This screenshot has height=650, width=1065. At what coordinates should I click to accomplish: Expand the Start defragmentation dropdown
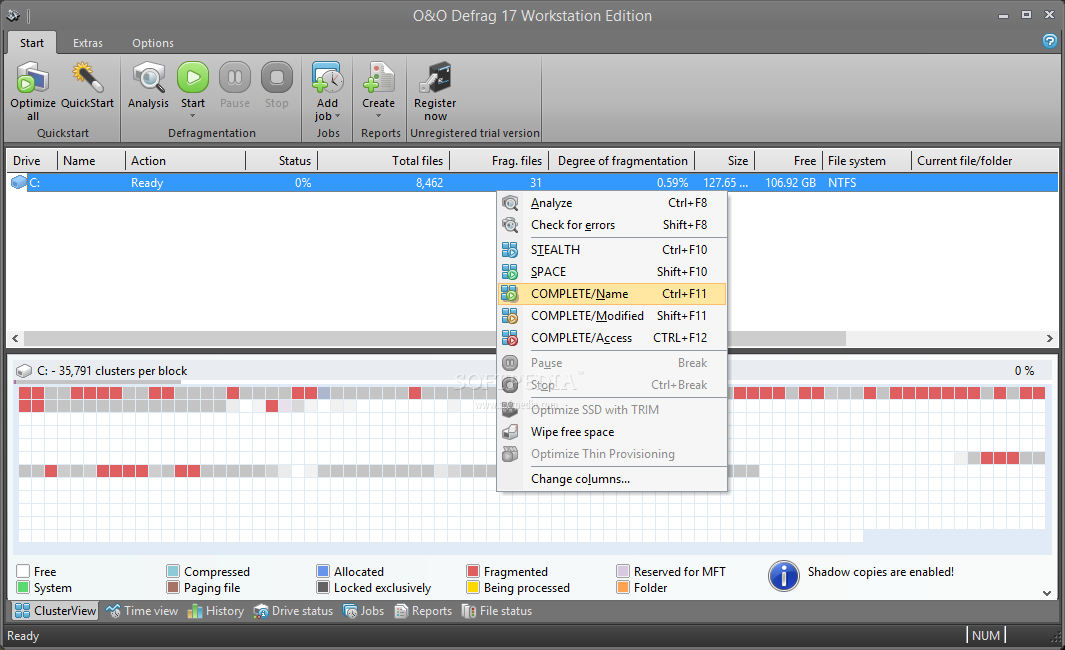(x=193, y=114)
